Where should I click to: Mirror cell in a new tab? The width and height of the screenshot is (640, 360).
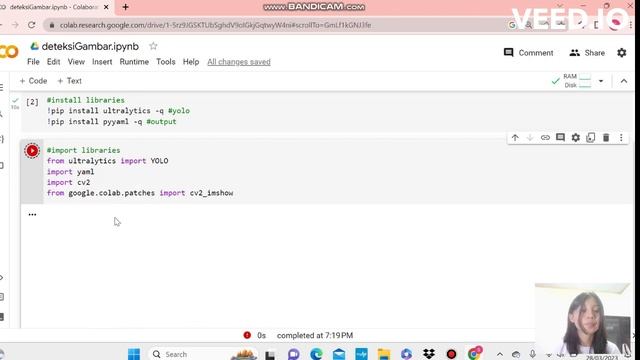(x=591, y=138)
